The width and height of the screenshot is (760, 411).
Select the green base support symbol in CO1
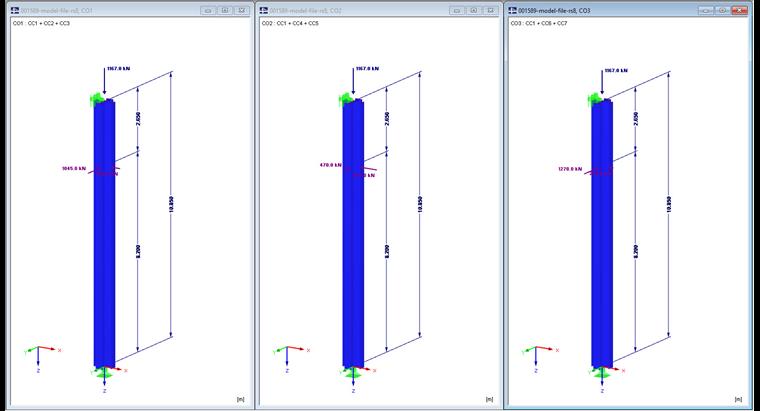104,373
